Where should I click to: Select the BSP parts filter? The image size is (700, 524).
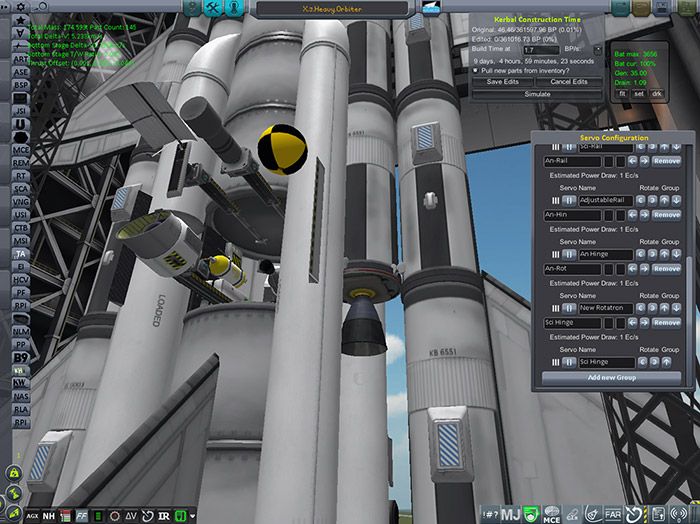tap(21, 85)
